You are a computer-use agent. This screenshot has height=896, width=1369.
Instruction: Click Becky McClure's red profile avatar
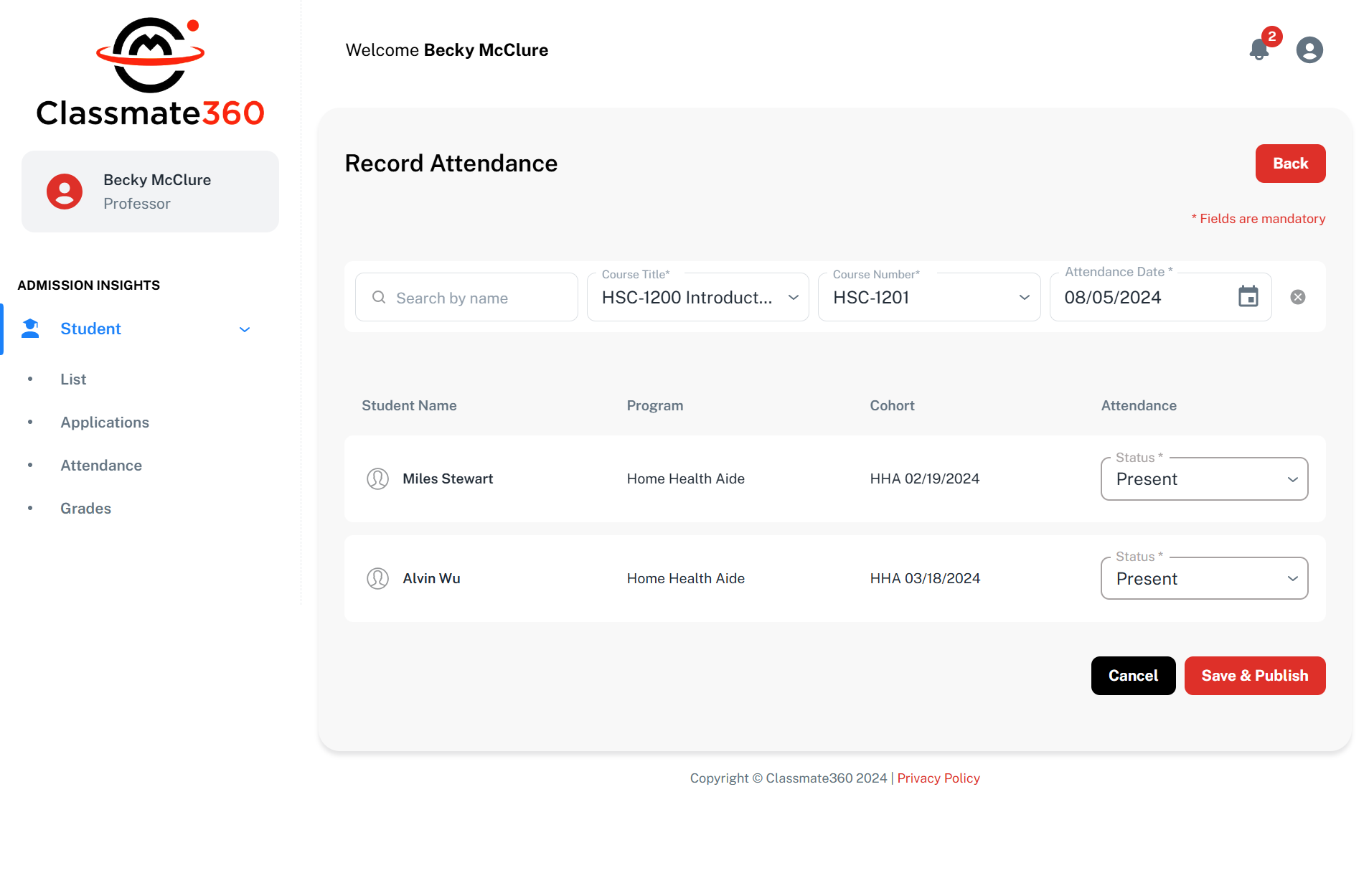tap(65, 192)
